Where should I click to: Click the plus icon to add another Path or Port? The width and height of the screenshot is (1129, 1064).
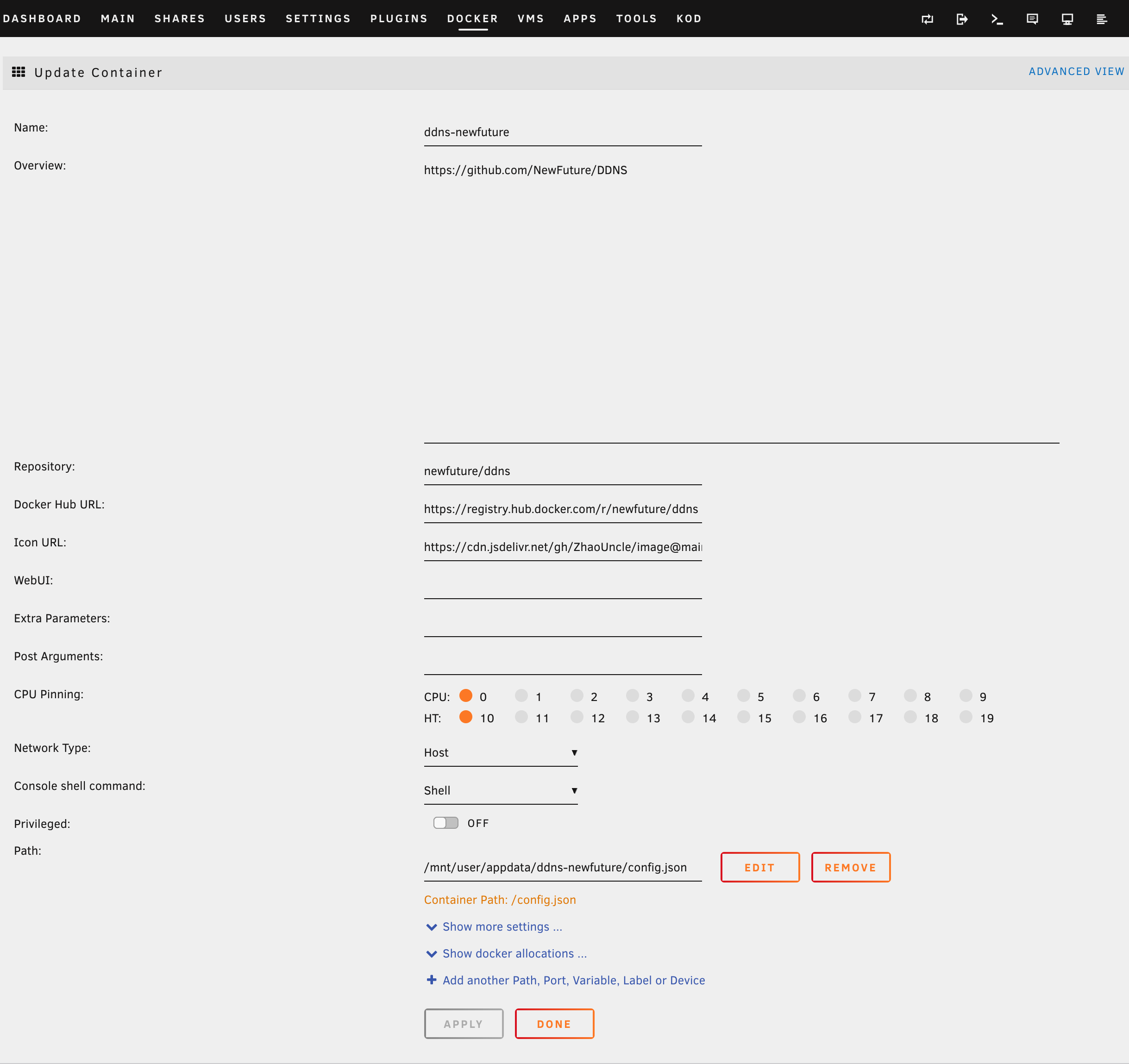(432, 981)
